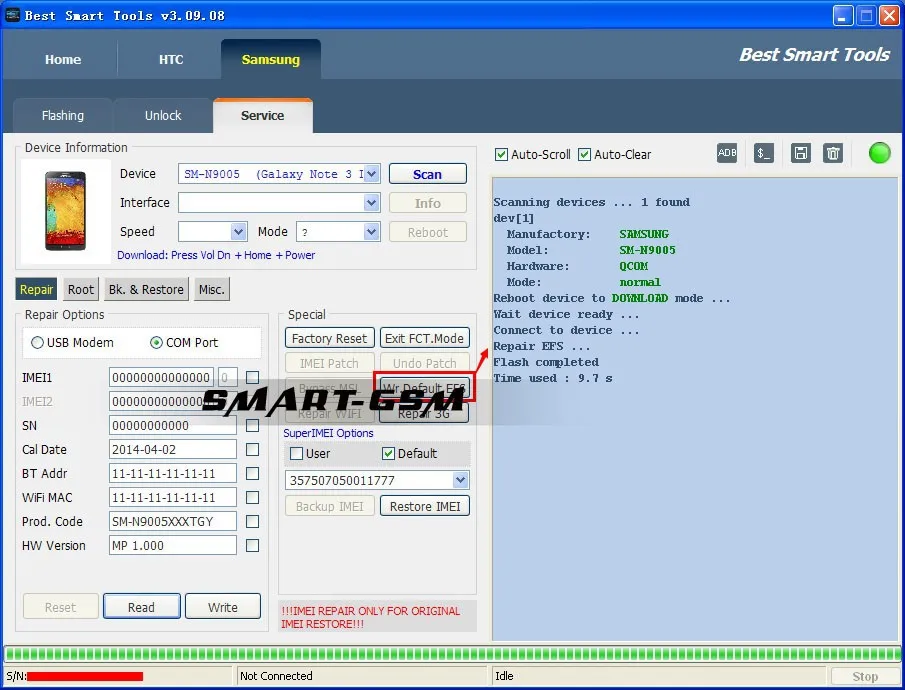This screenshot has height=690, width=905.
Task: Open the Device model dropdown
Action: point(372,174)
